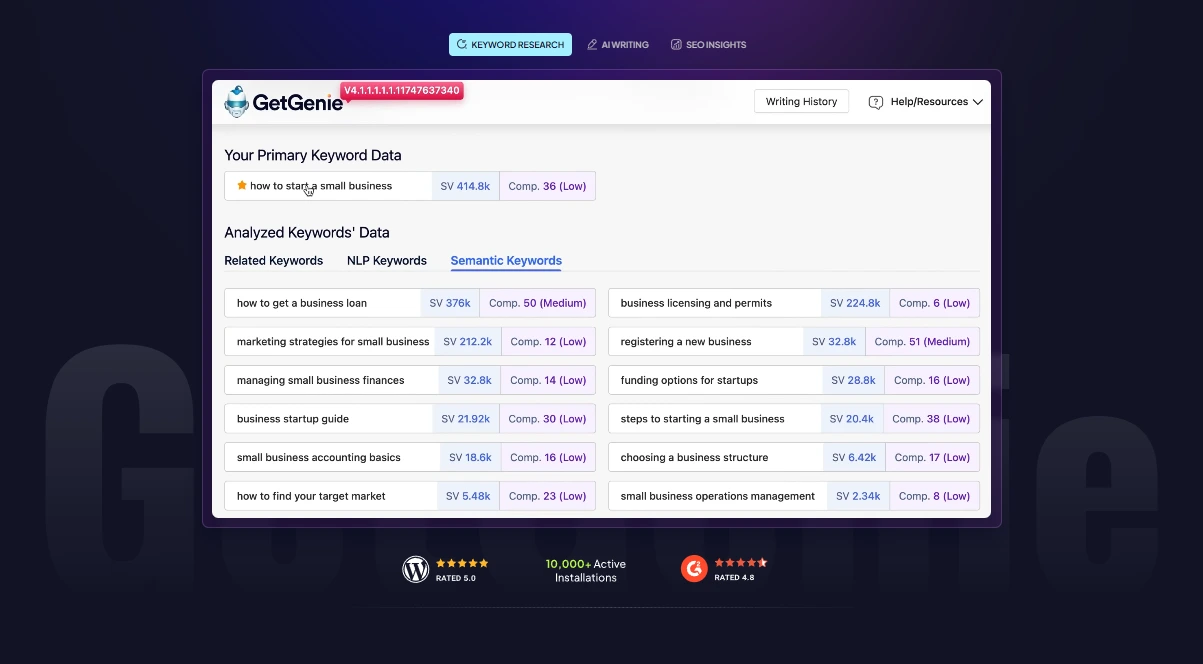Switch to Related Keywords tab
Image resolution: width=1203 pixels, height=664 pixels.
click(x=274, y=260)
